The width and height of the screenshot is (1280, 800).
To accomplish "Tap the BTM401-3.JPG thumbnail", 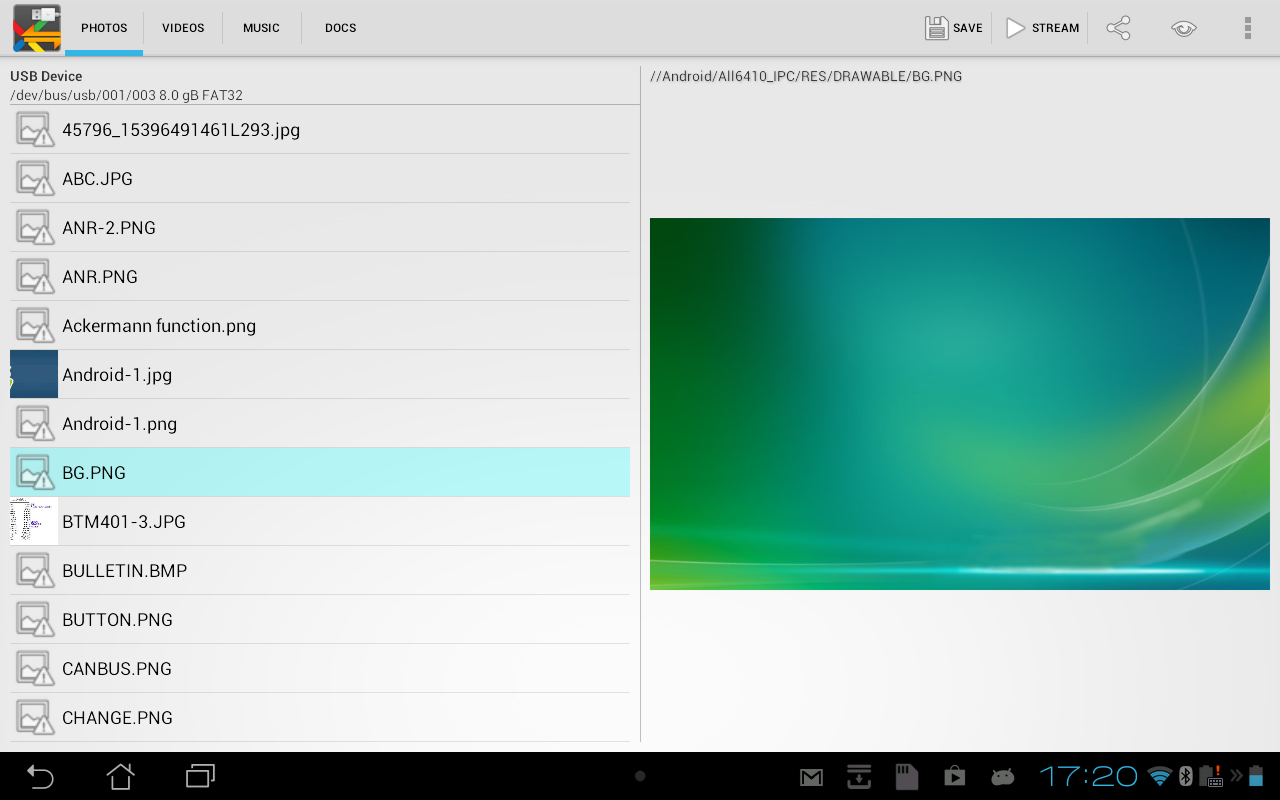I will click(x=34, y=521).
